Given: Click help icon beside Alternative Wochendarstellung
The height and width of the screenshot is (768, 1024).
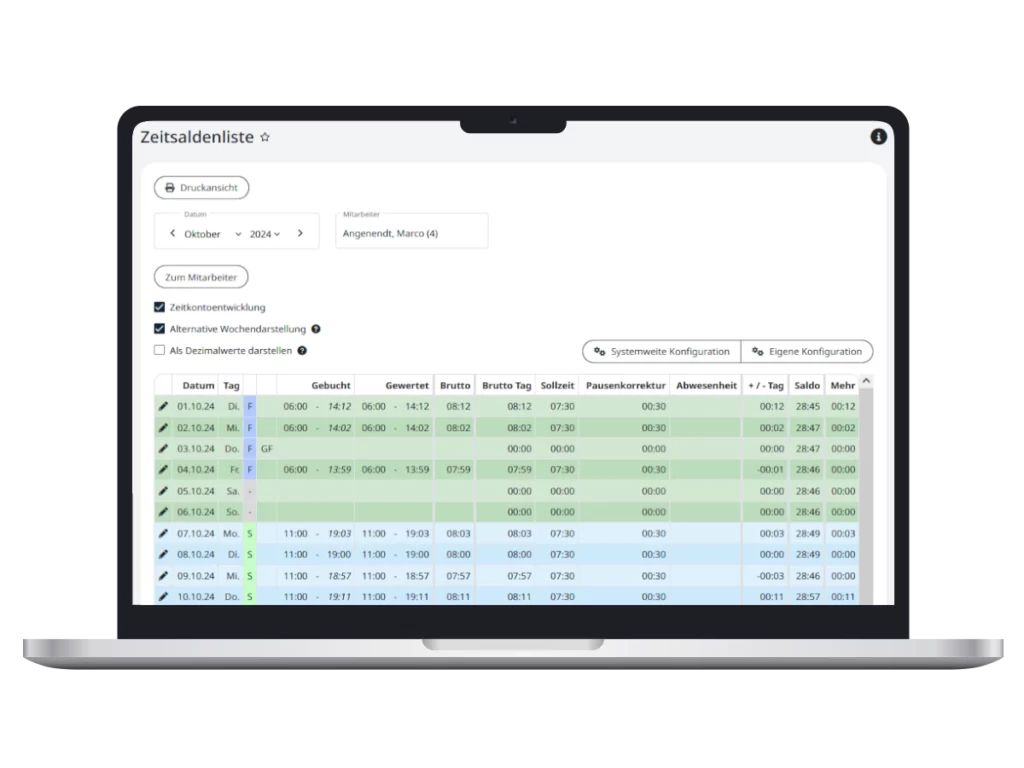Looking at the screenshot, I should point(316,329).
